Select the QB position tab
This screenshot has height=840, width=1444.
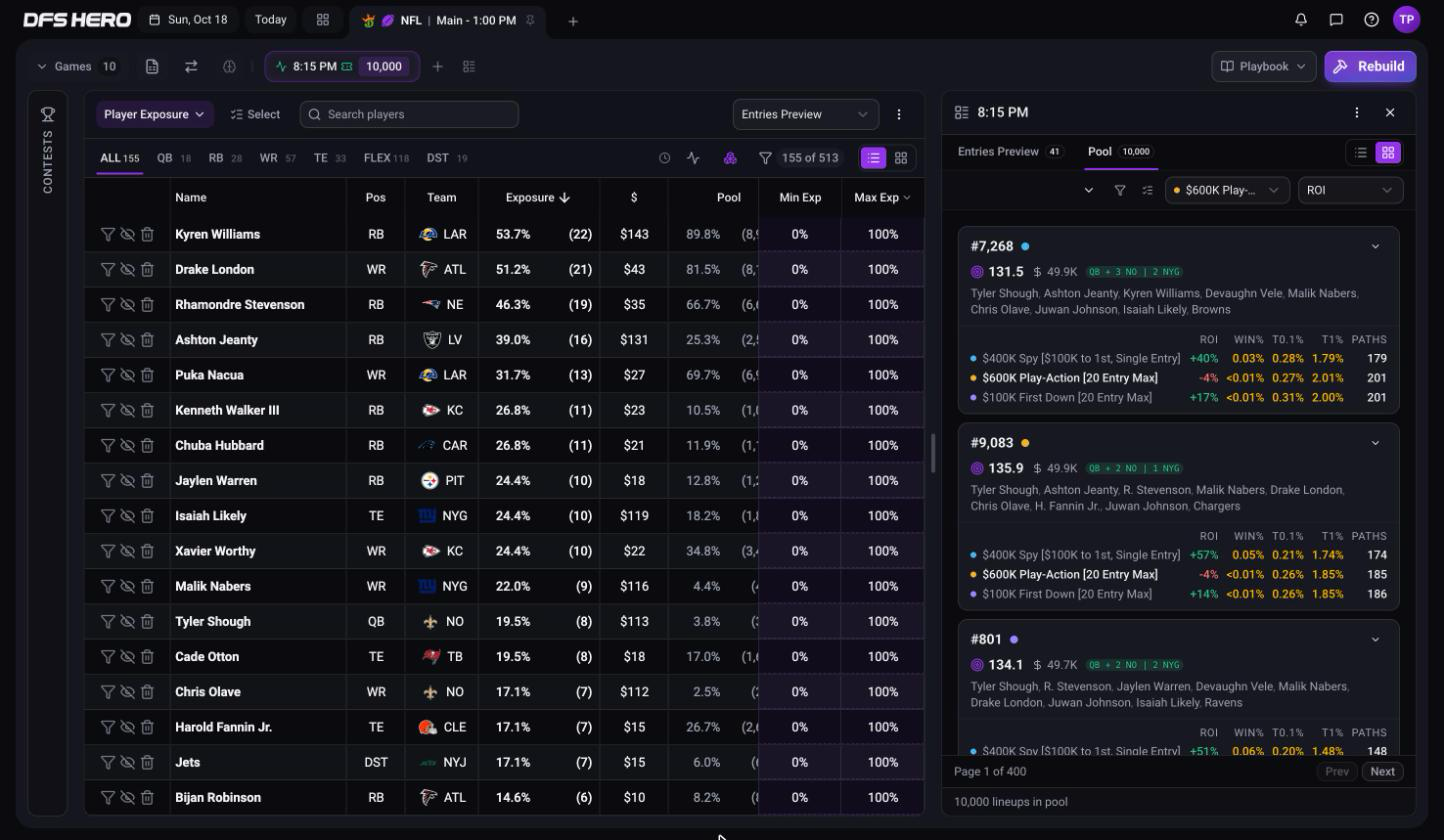click(x=172, y=158)
